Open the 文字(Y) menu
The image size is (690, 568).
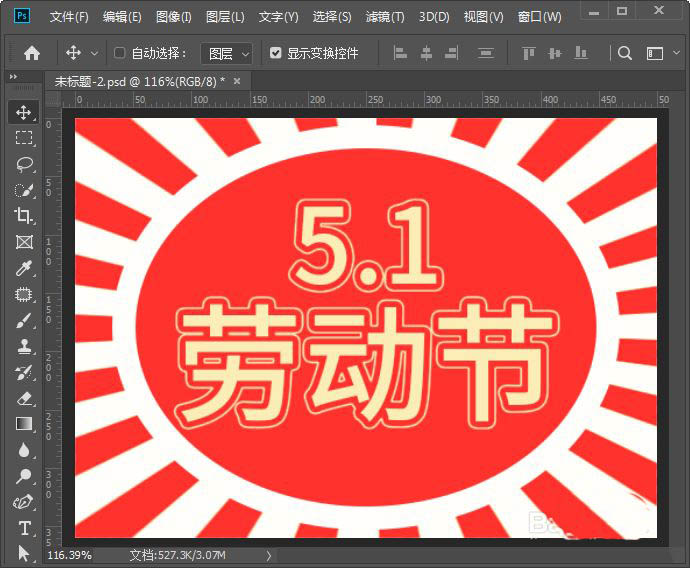tap(278, 17)
